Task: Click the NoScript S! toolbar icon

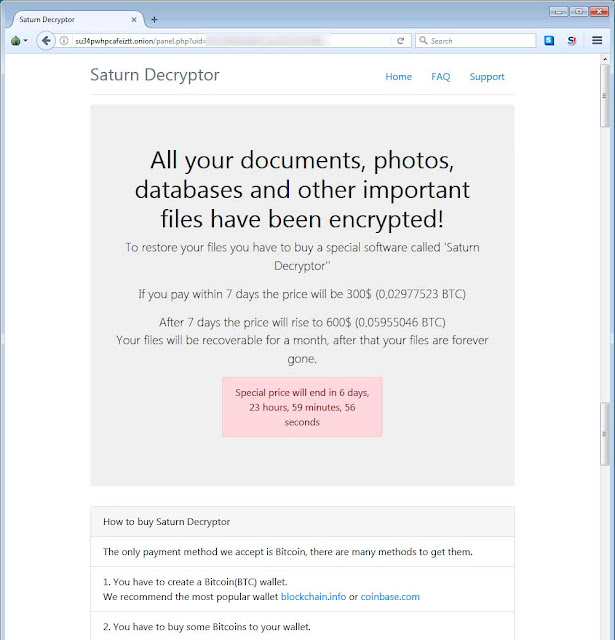Action: pyautogui.click(x=571, y=40)
